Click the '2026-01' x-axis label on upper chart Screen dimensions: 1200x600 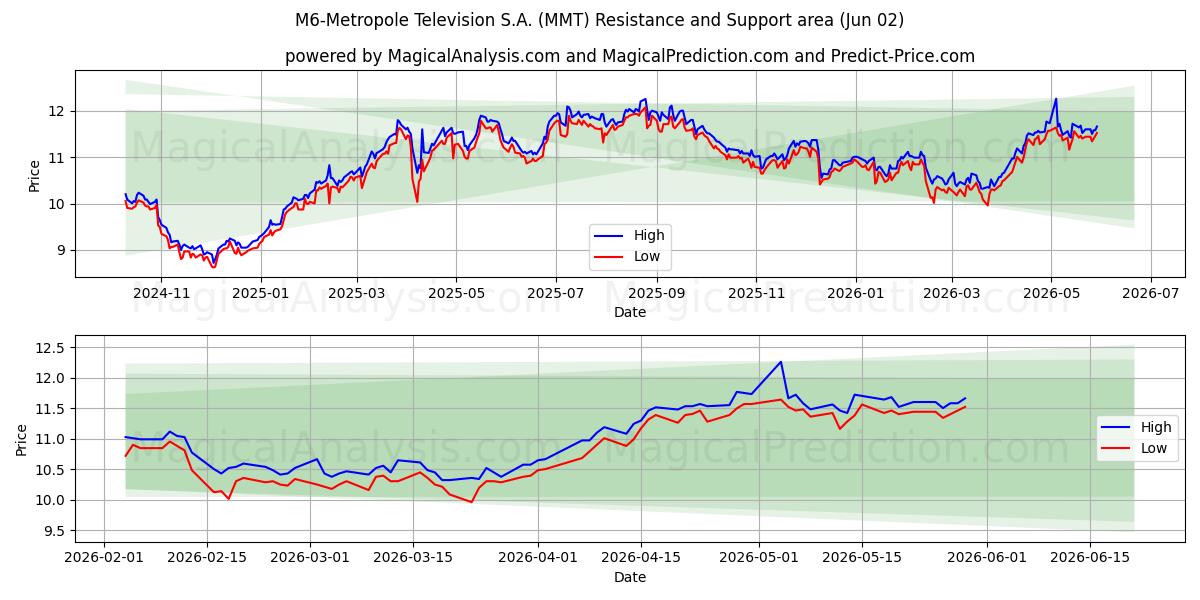(855, 293)
